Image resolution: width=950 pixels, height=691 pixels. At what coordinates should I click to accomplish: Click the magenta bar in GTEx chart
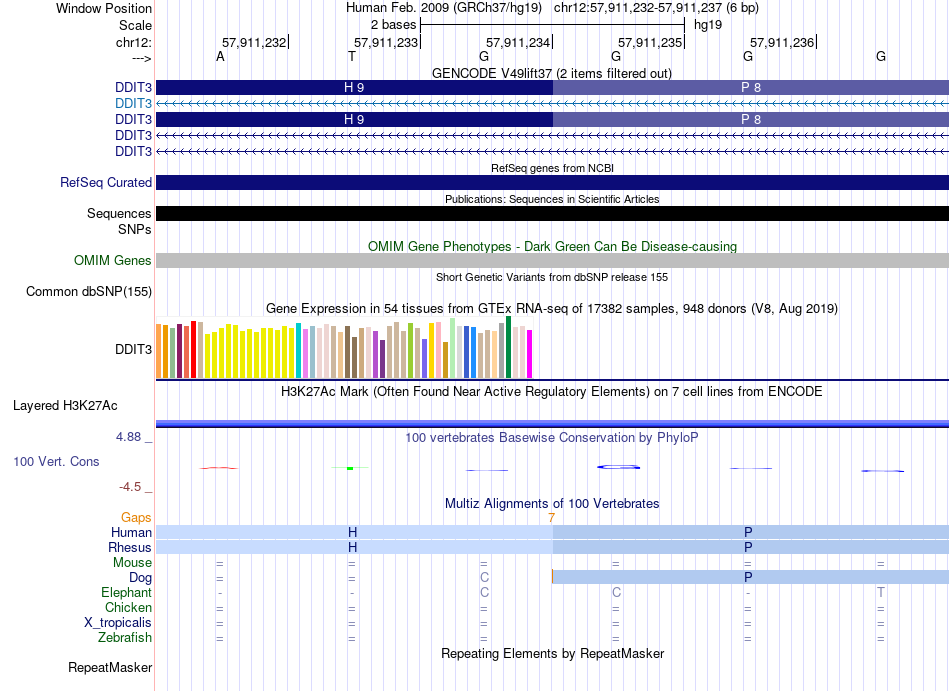(530, 354)
